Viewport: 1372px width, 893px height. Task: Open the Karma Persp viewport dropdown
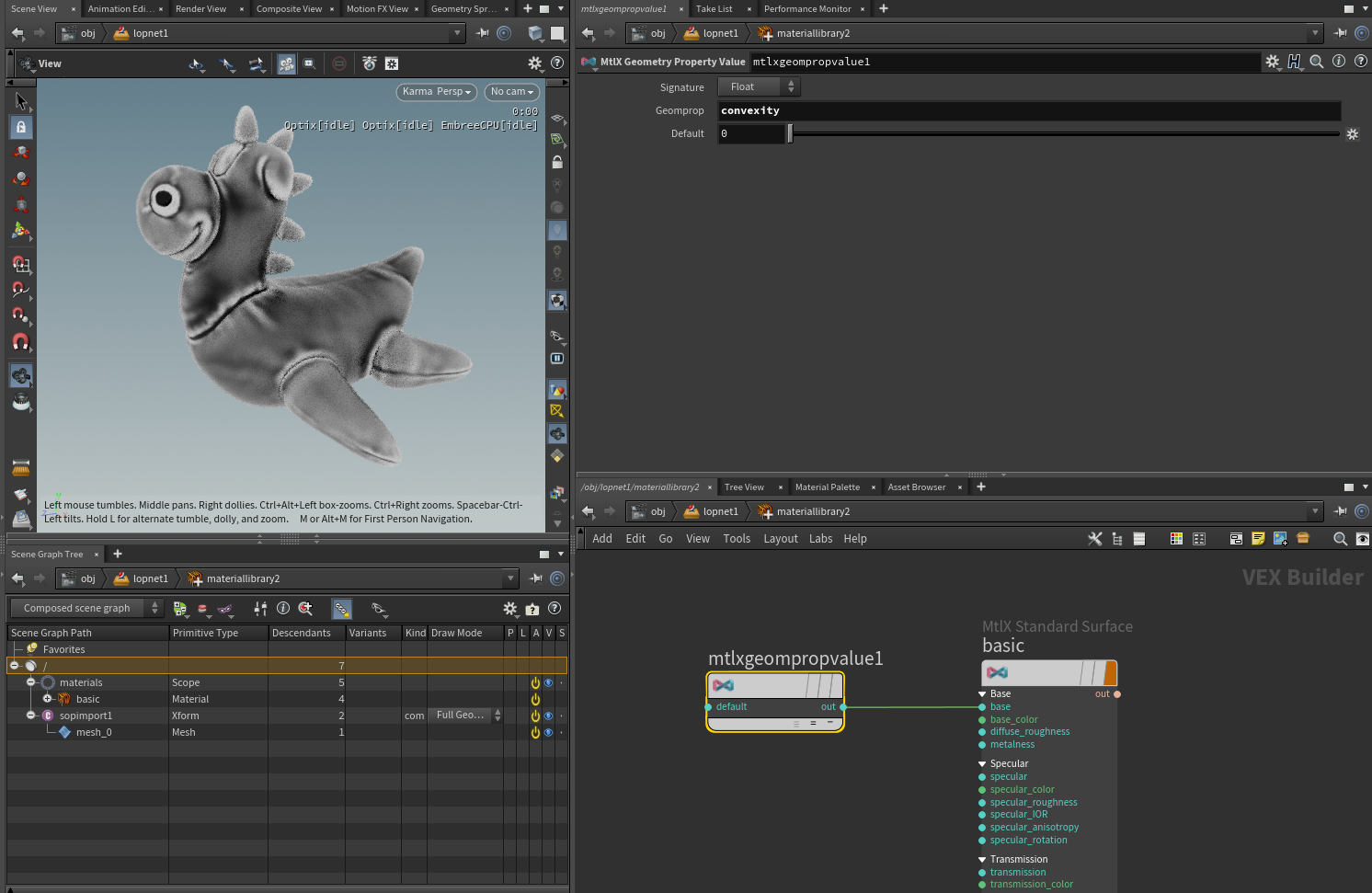pyautogui.click(x=437, y=92)
